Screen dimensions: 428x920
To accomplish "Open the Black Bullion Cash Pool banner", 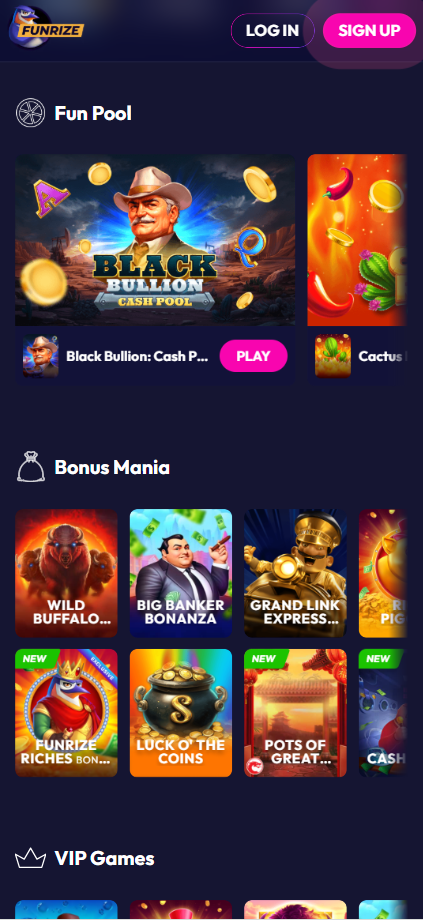I will coord(155,240).
